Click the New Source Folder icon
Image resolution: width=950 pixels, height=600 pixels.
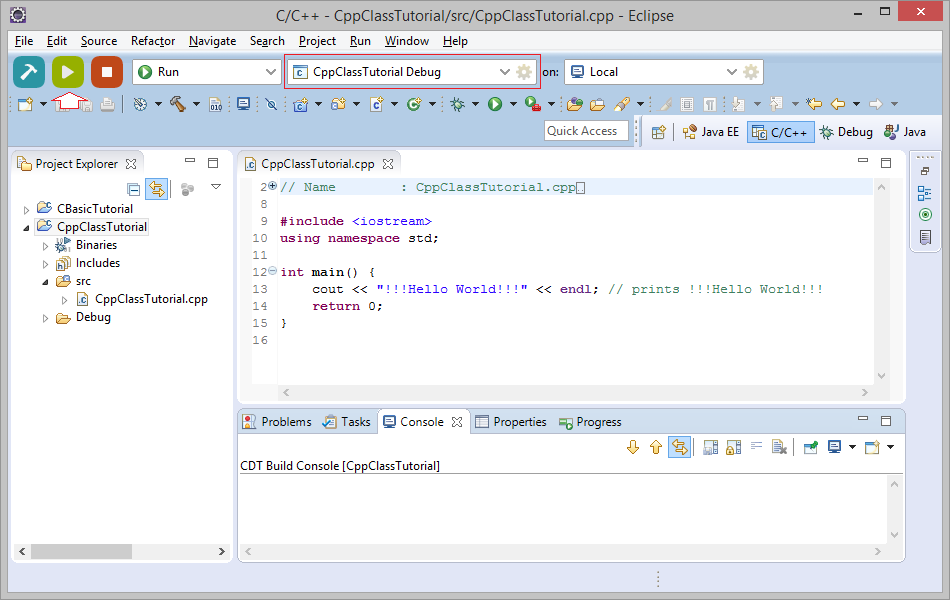[338, 104]
